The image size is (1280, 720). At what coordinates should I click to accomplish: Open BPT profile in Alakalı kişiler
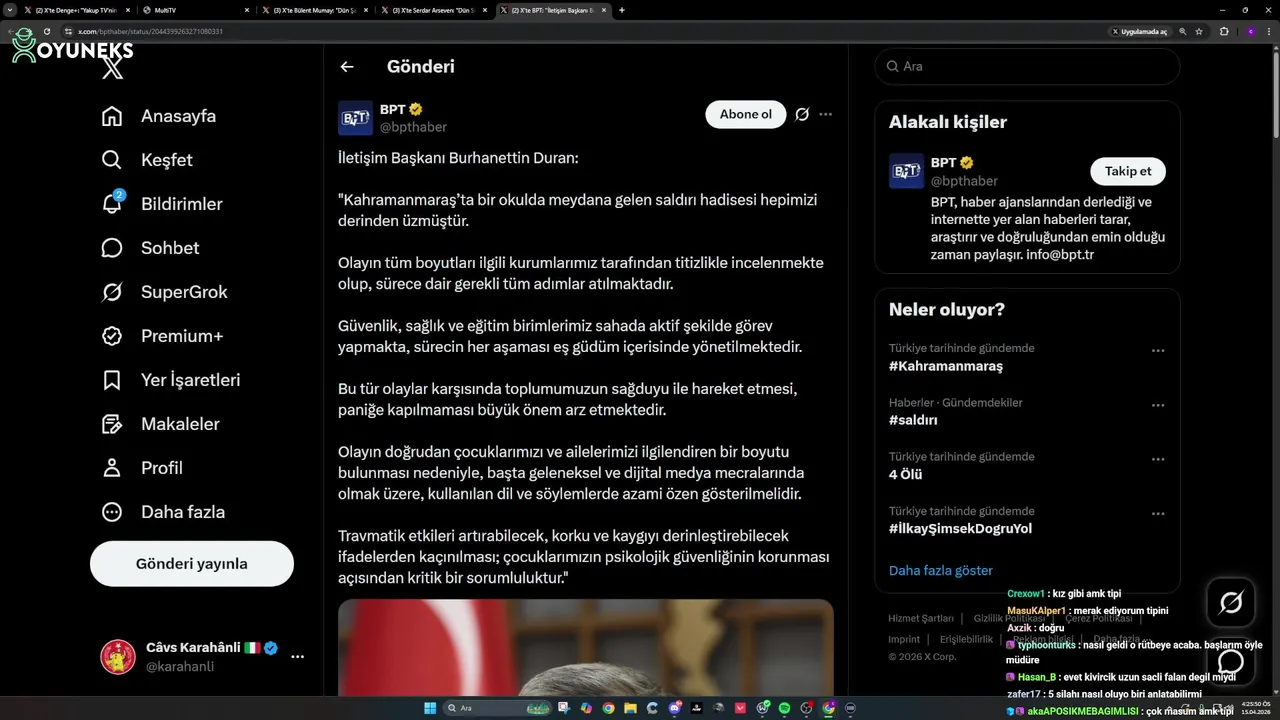(x=943, y=162)
